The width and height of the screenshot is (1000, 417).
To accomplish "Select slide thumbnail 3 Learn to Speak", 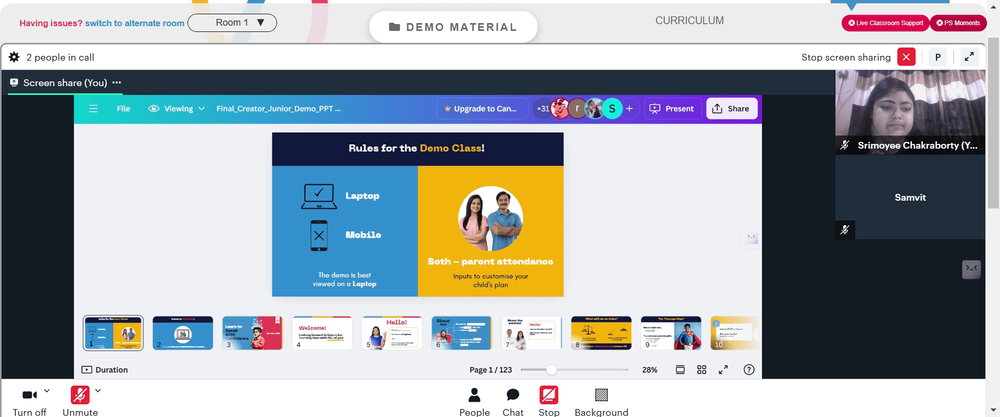I will tap(253, 333).
